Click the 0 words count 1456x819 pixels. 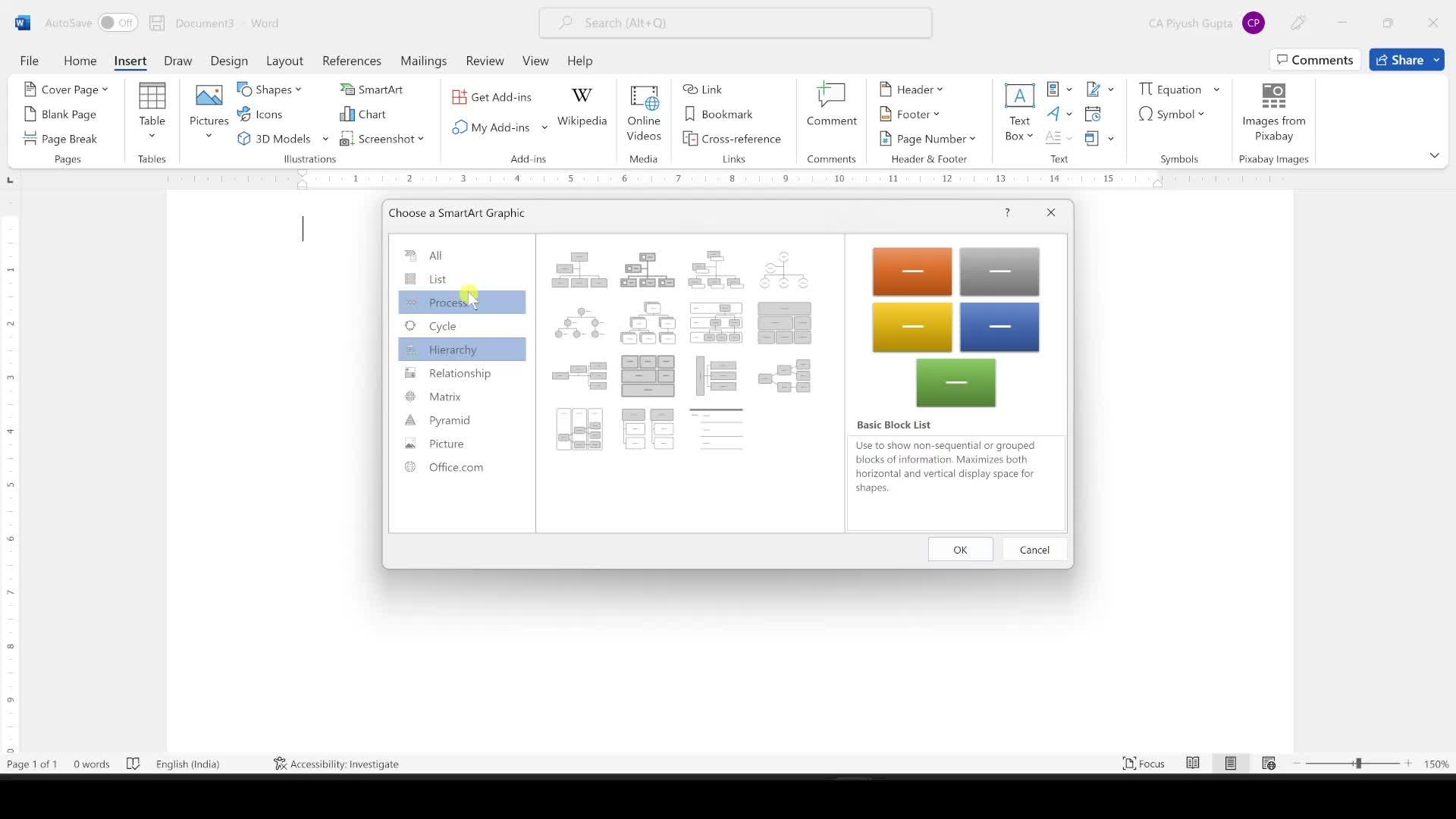[x=91, y=764]
